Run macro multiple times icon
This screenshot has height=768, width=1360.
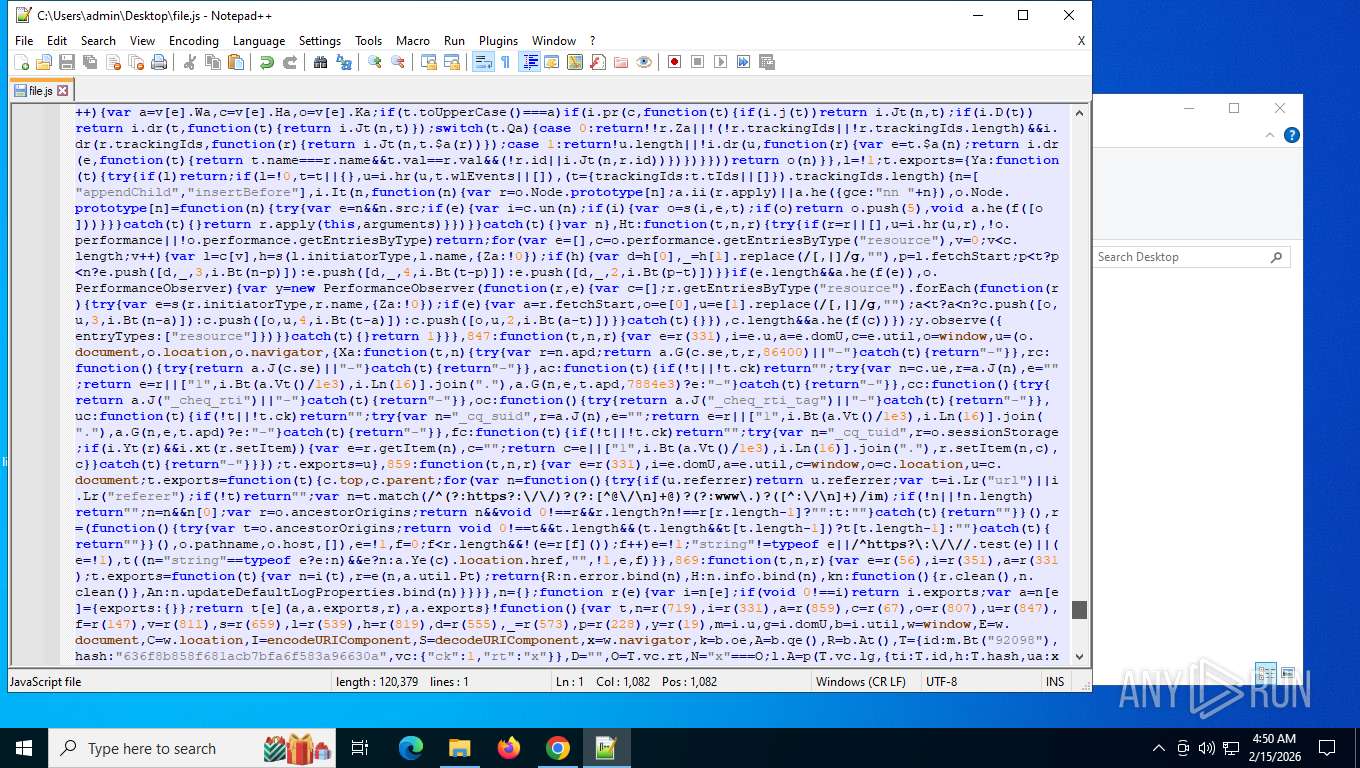(x=743, y=62)
